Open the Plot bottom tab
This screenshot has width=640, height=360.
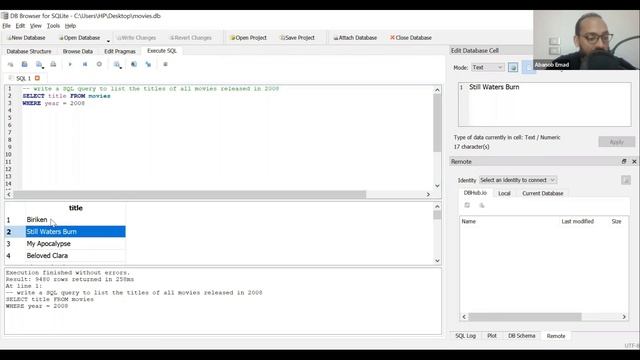pos(492,336)
